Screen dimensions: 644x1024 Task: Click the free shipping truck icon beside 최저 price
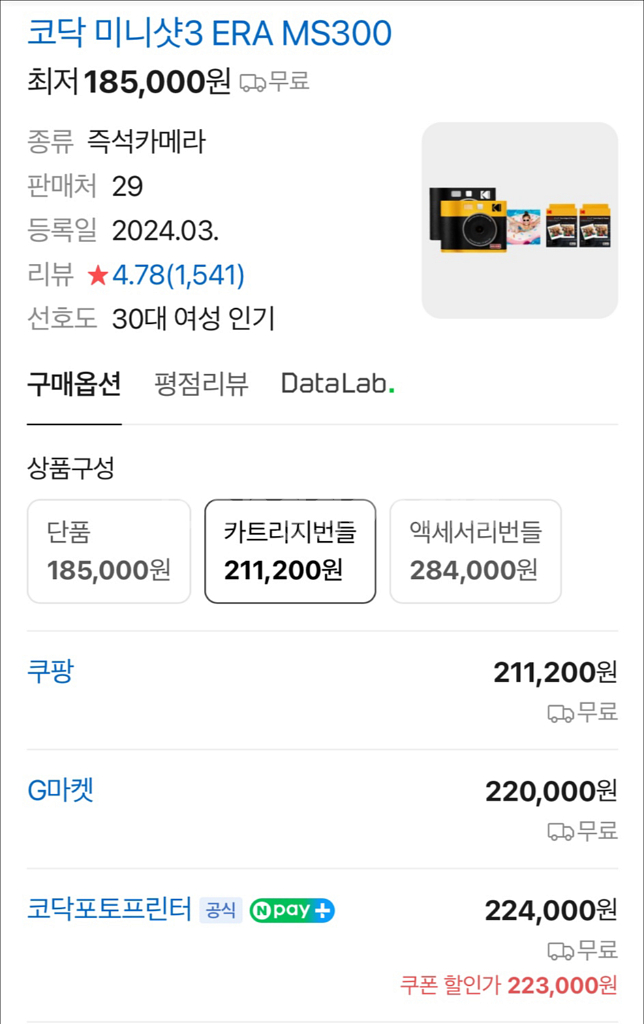pyautogui.click(x=253, y=83)
